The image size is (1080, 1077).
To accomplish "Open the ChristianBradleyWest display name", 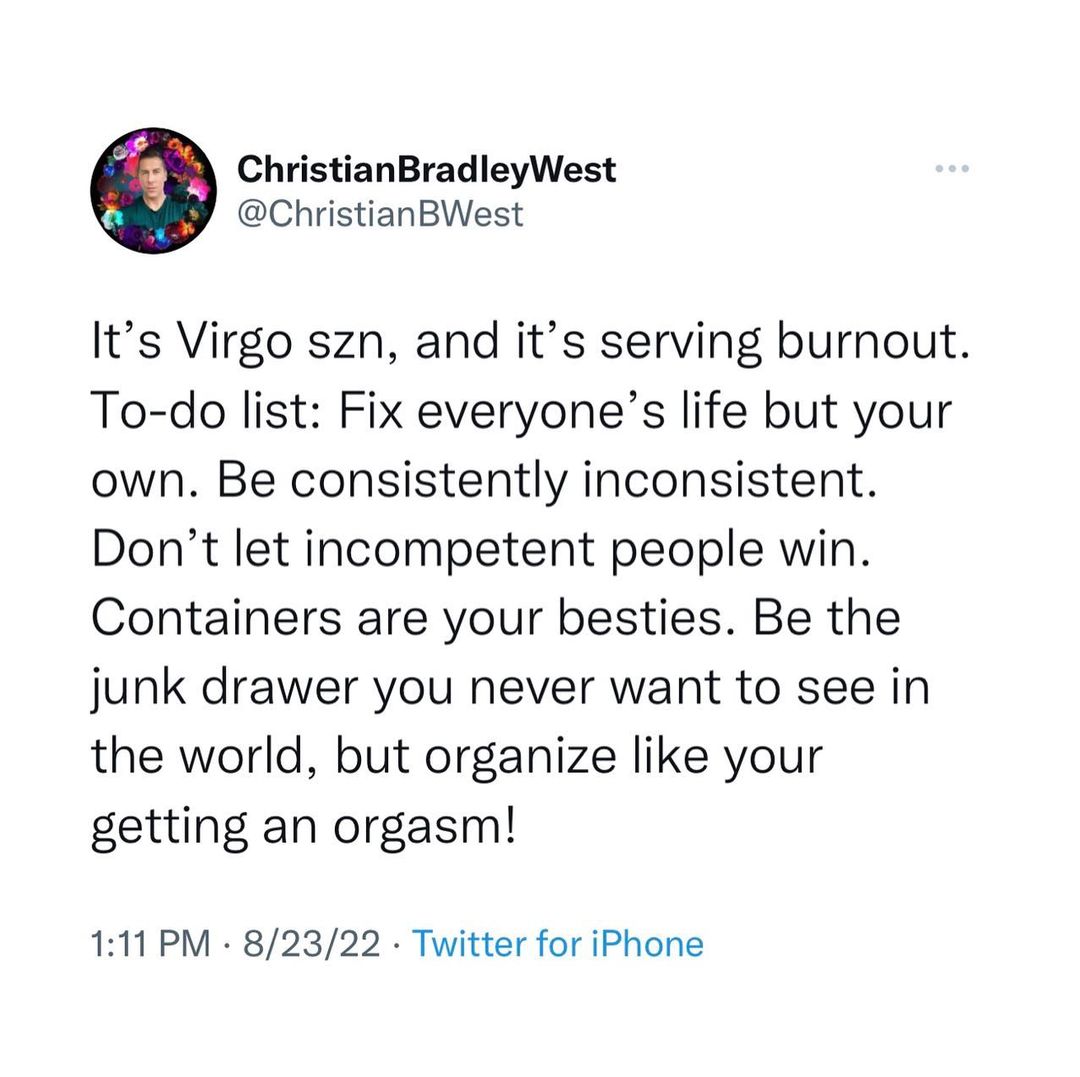I will (x=426, y=171).
